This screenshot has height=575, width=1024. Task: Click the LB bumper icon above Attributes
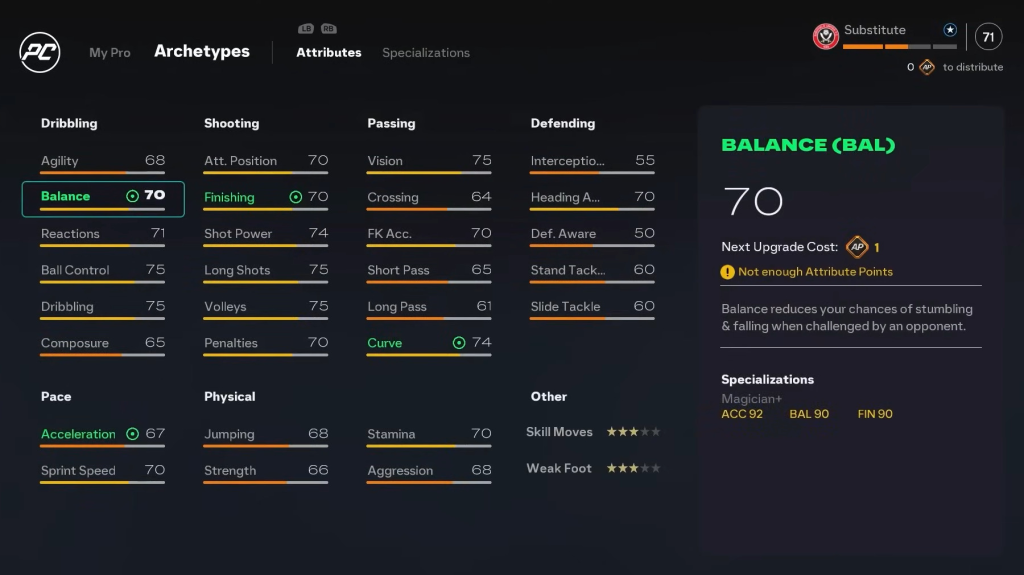tap(307, 29)
